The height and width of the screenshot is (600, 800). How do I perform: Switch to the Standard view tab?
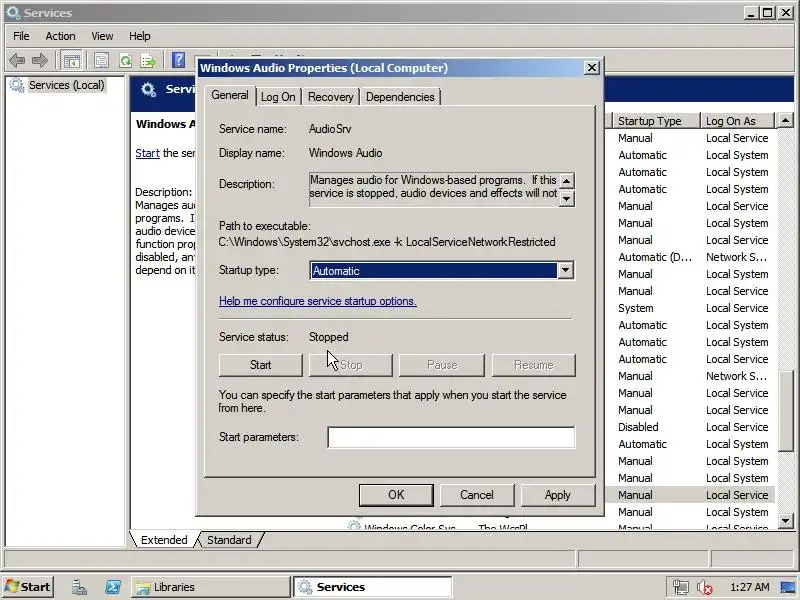point(229,540)
